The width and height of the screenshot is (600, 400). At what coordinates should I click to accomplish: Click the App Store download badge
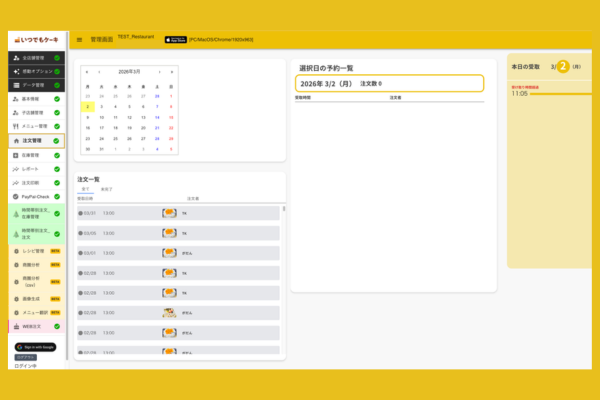point(174,39)
